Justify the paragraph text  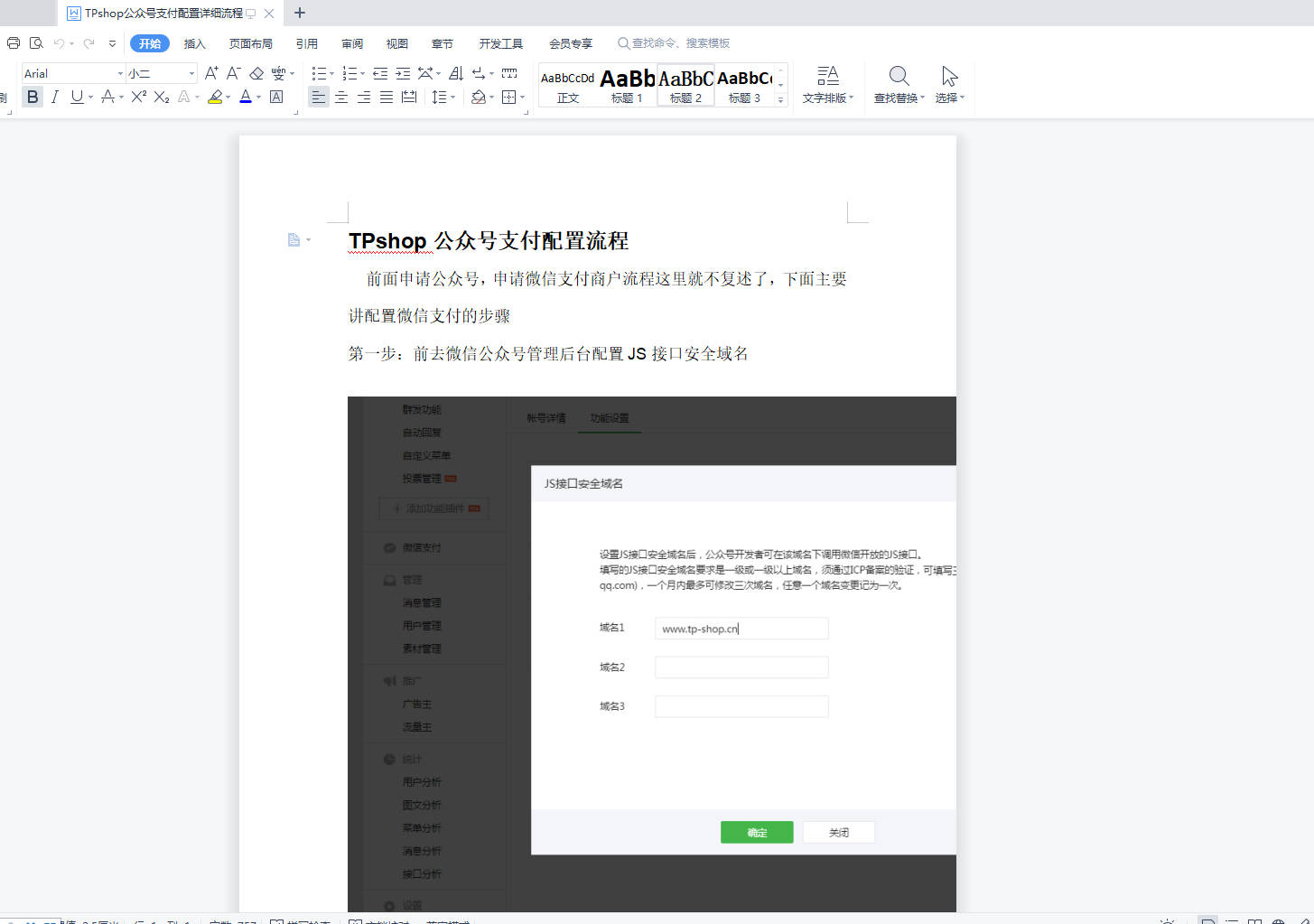tap(387, 97)
